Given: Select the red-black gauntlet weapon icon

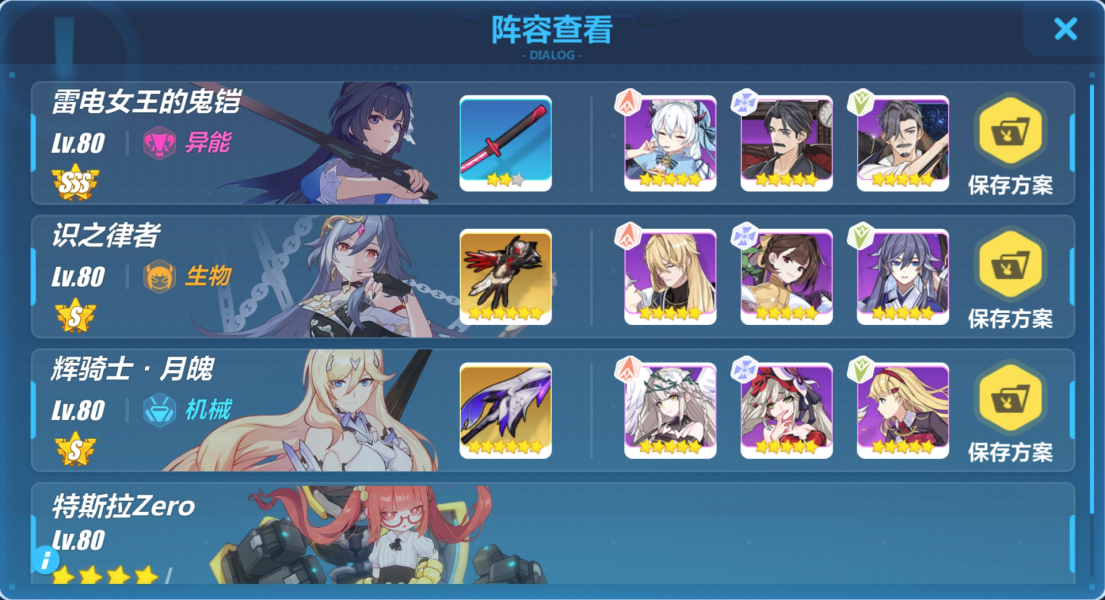Looking at the screenshot, I should click(x=505, y=277).
